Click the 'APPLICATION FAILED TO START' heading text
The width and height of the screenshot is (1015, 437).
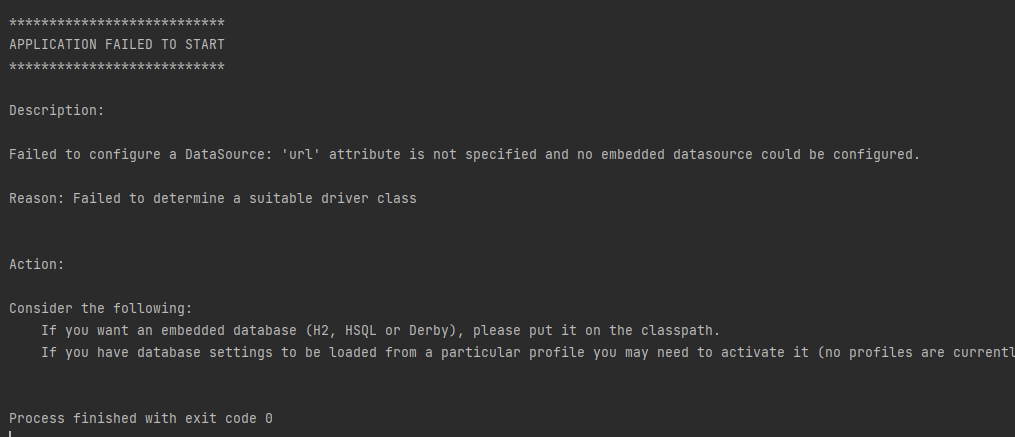click(x=117, y=44)
